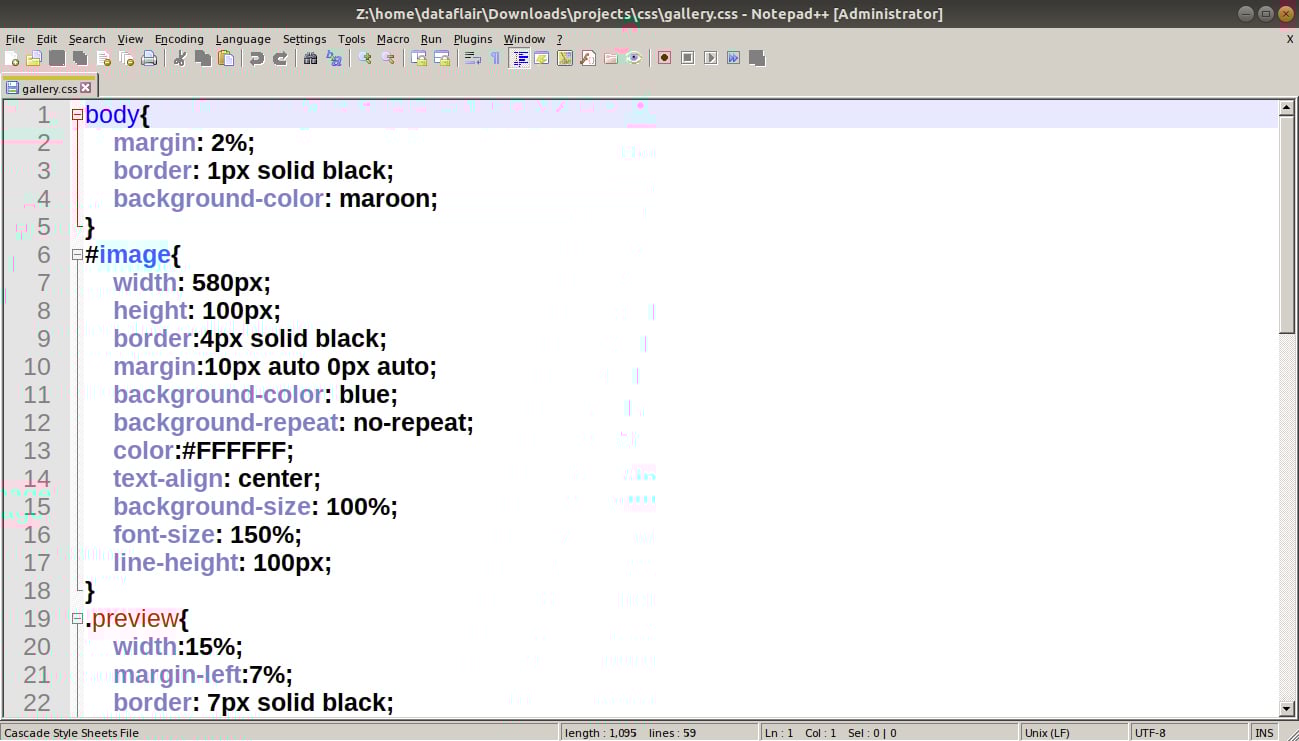
Task: Toggle synchronized horizontal scrolling
Action: 442,58
